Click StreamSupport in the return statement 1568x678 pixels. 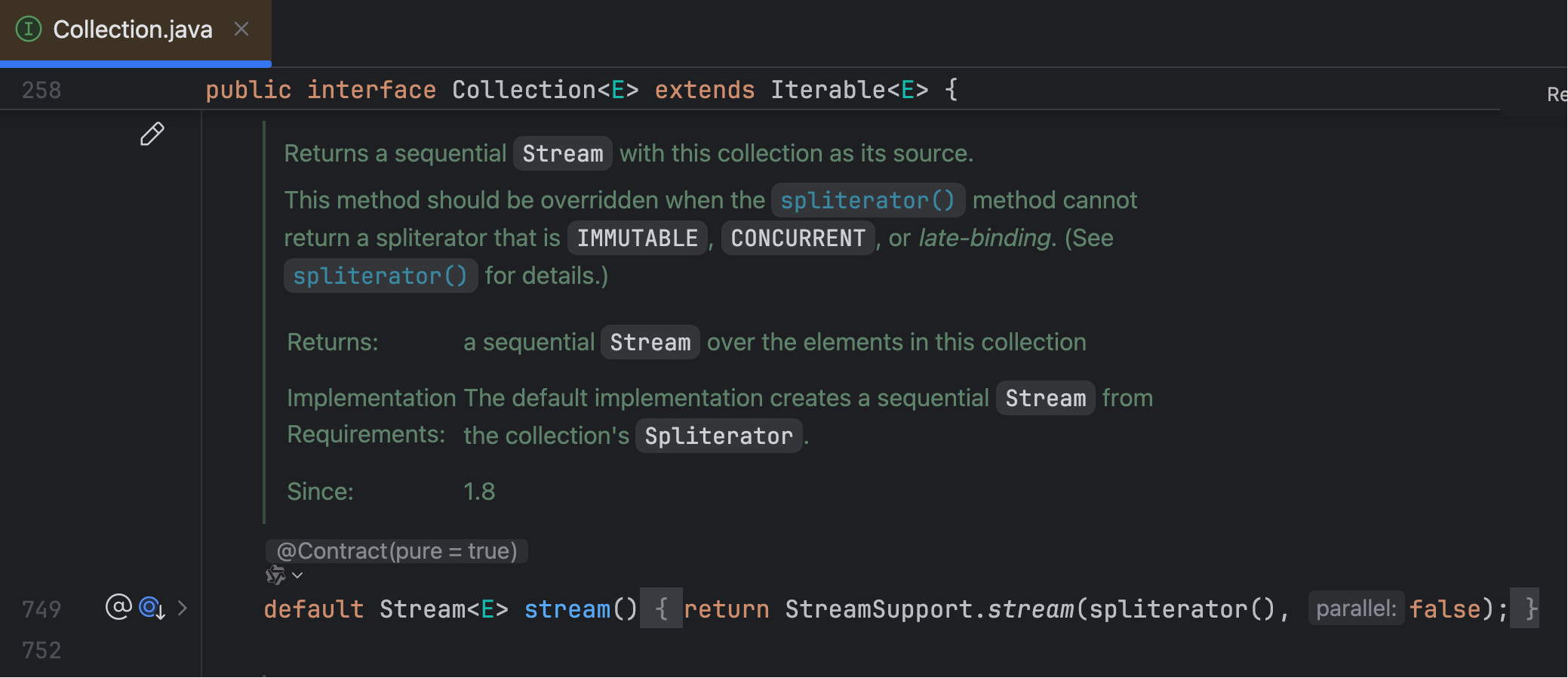coord(878,609)
